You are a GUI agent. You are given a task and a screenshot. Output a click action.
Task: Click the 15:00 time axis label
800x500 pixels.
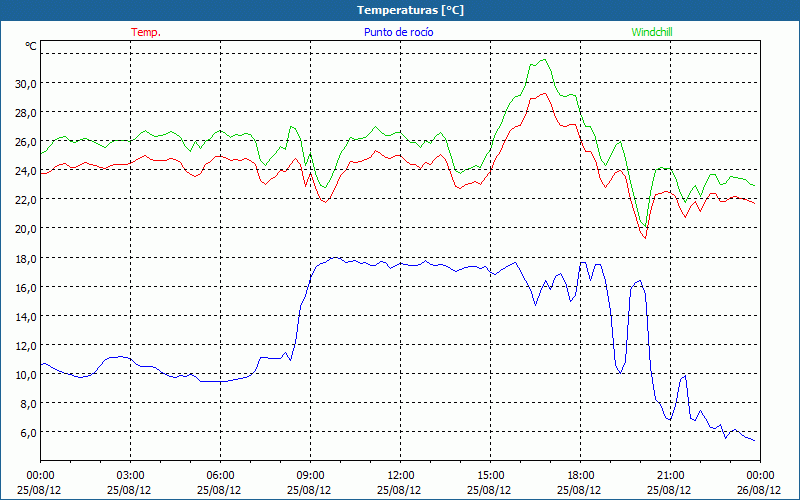click(490, 476)
